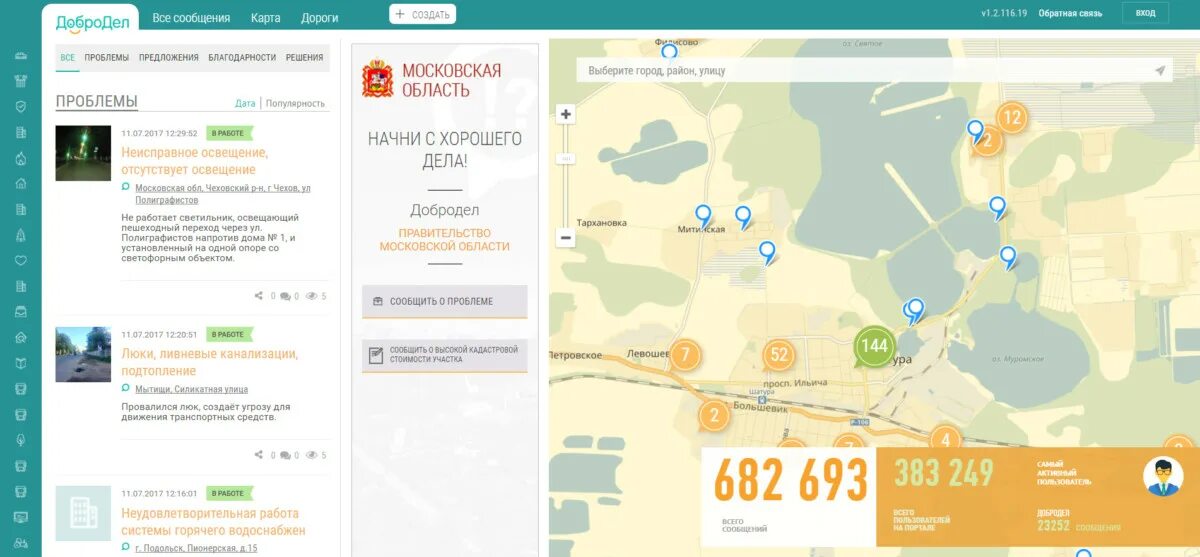Click the Создать button
The width and height of the screenshot is (1200, 557).
click(x=422, y=14)
